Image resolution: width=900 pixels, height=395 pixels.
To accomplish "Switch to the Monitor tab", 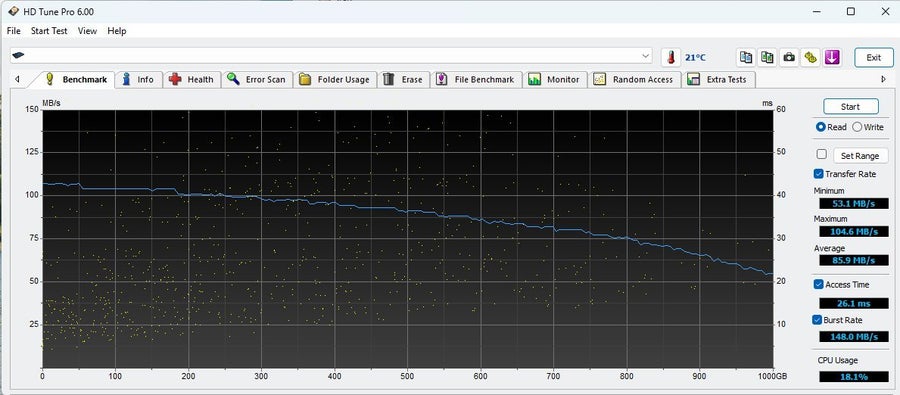I will point(555,80).
